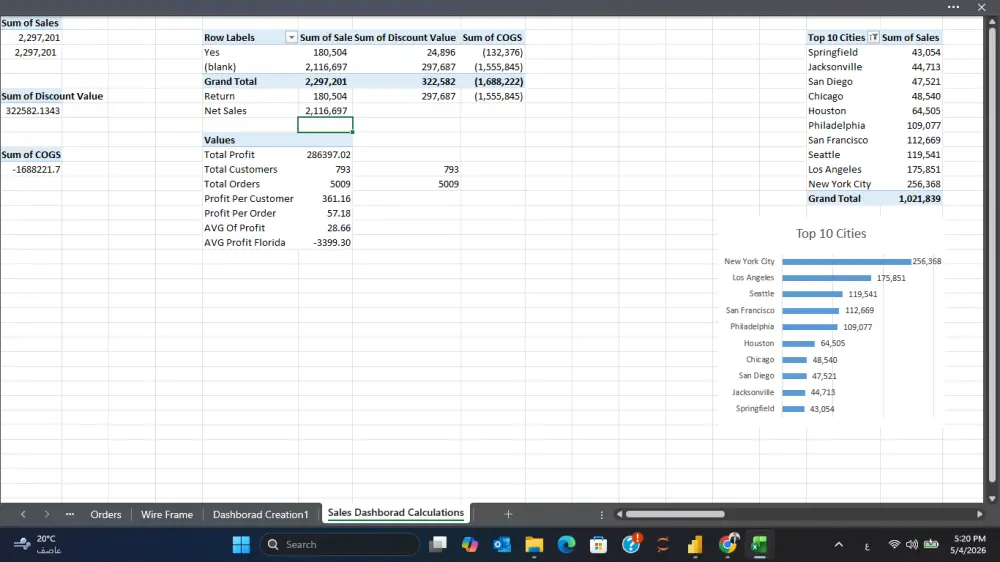Click the horizontal scrollbar thumb
The width and height of the screenshot is (1000, 562).
[x=675, y=514]
